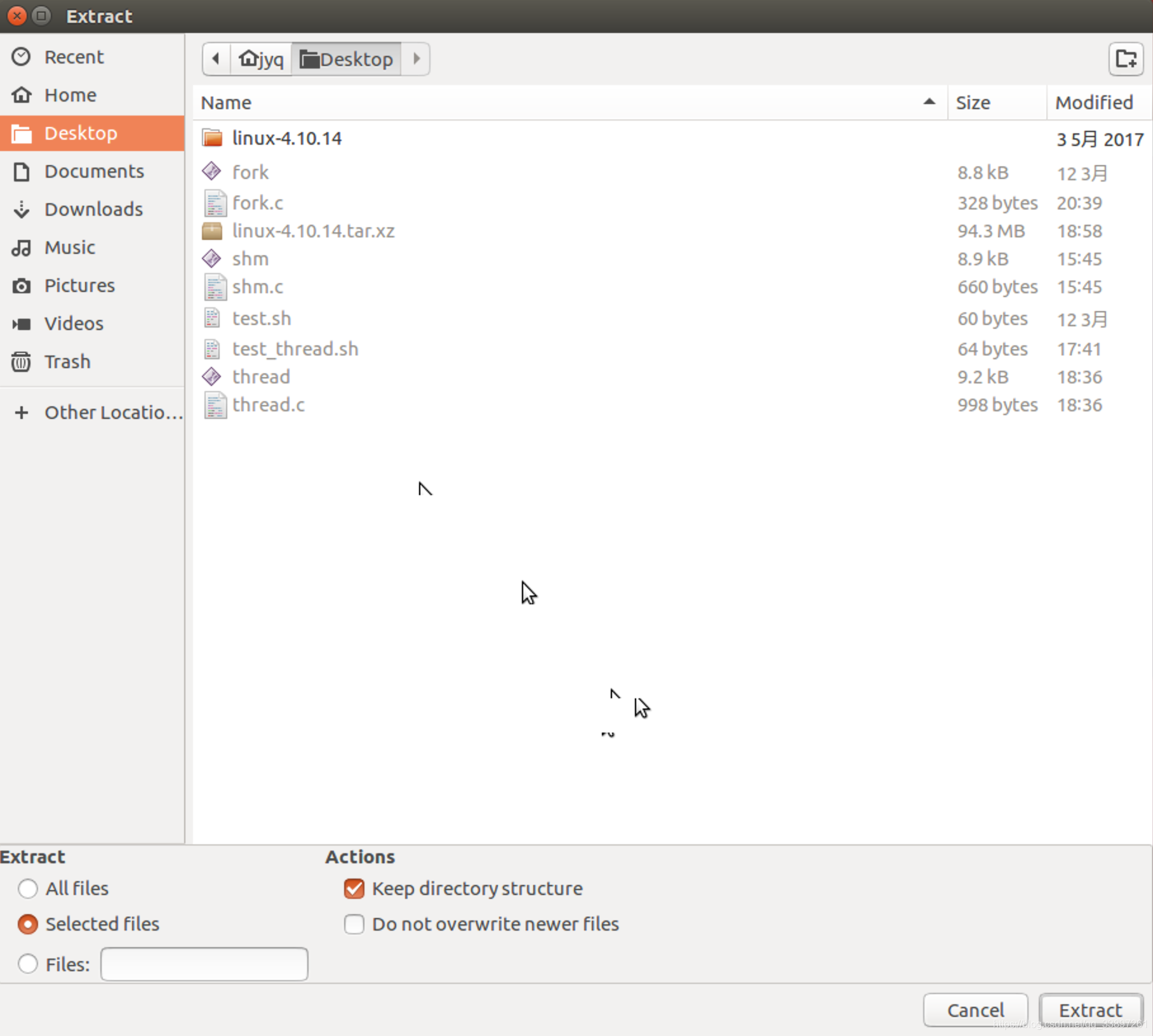1153x1036 pixels.
Task: Create a new folder using toolbar icon
Action: [x=1126, y=58]
